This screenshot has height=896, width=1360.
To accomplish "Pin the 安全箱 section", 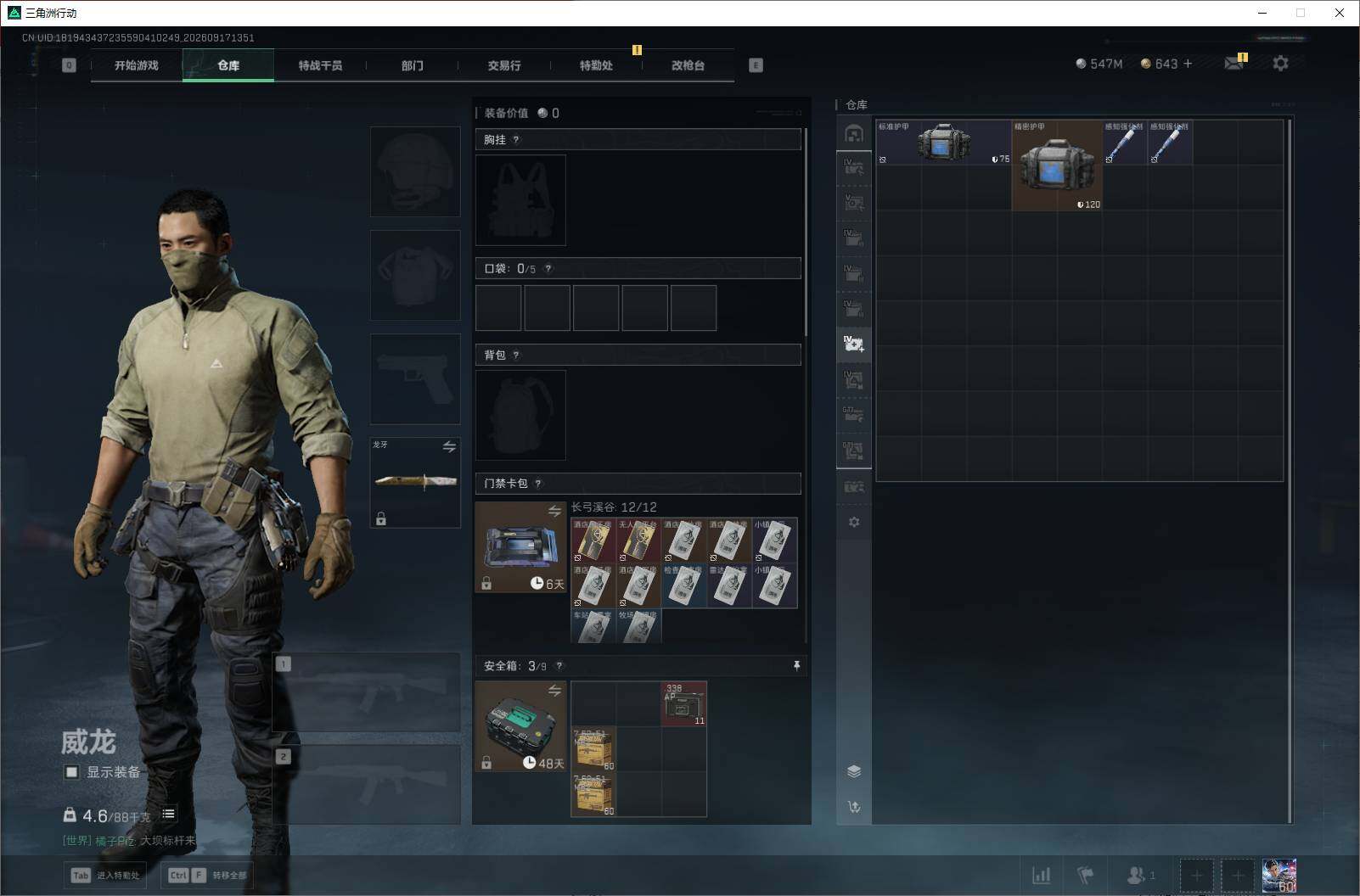I will pos(796,666).
